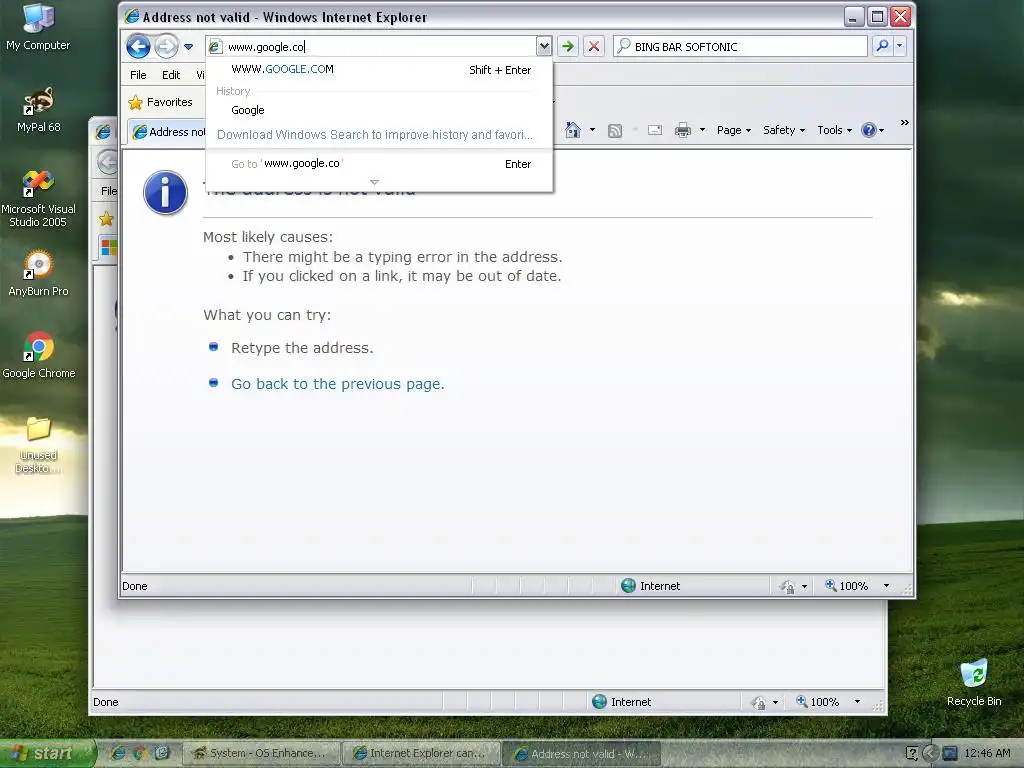Click Address not valid taskbar button
This screenshot has height=768, width=1024.
582,754
